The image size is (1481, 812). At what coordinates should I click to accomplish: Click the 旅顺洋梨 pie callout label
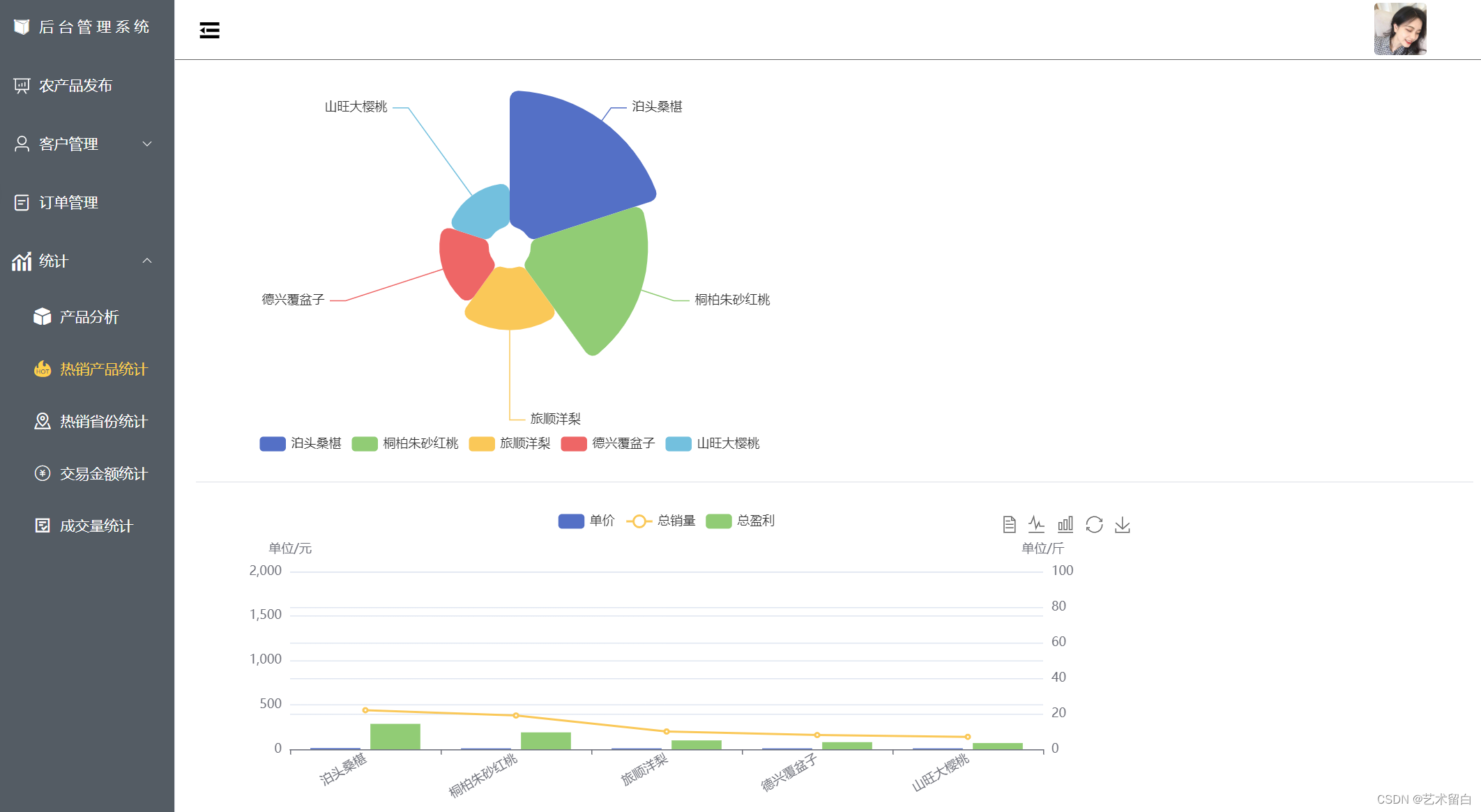pyautogui.click(x=555, y=419)
